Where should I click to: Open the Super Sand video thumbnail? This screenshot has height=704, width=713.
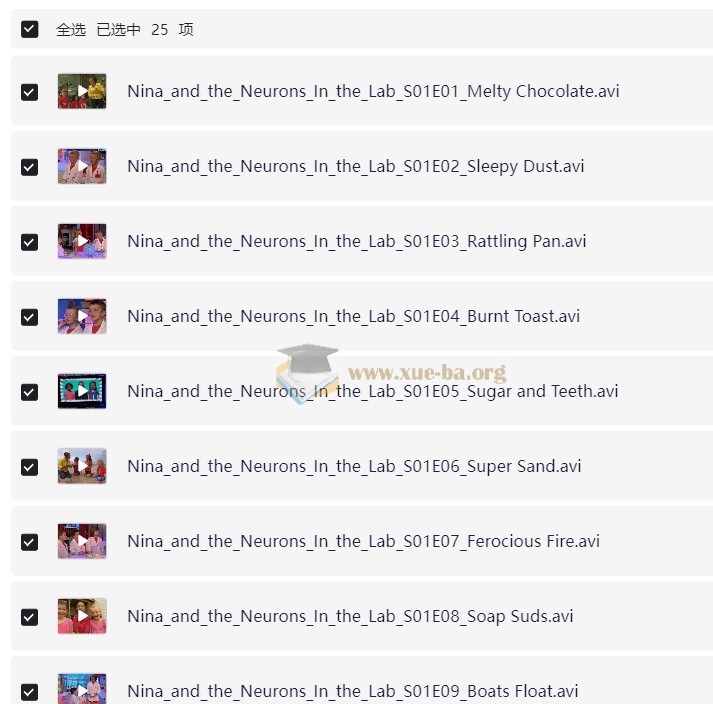coord(82,466)
